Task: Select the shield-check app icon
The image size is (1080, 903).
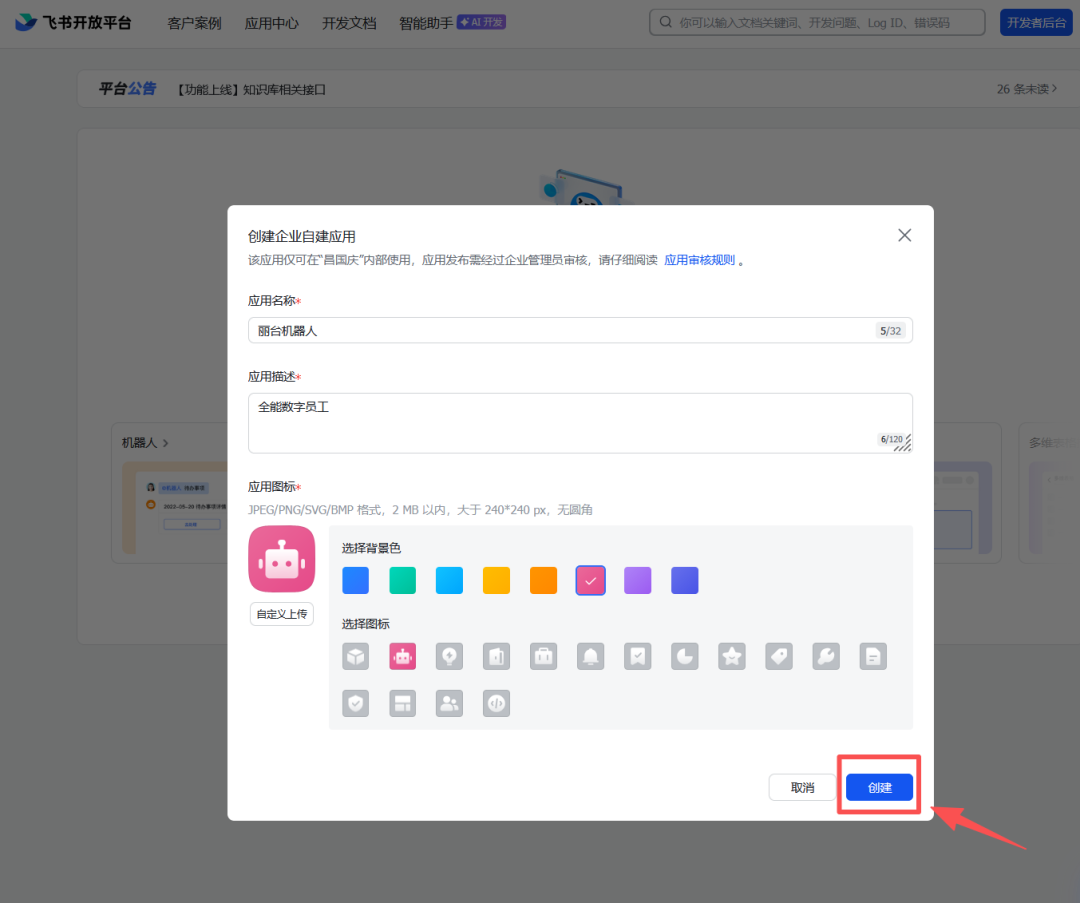Action: (355, 703)
